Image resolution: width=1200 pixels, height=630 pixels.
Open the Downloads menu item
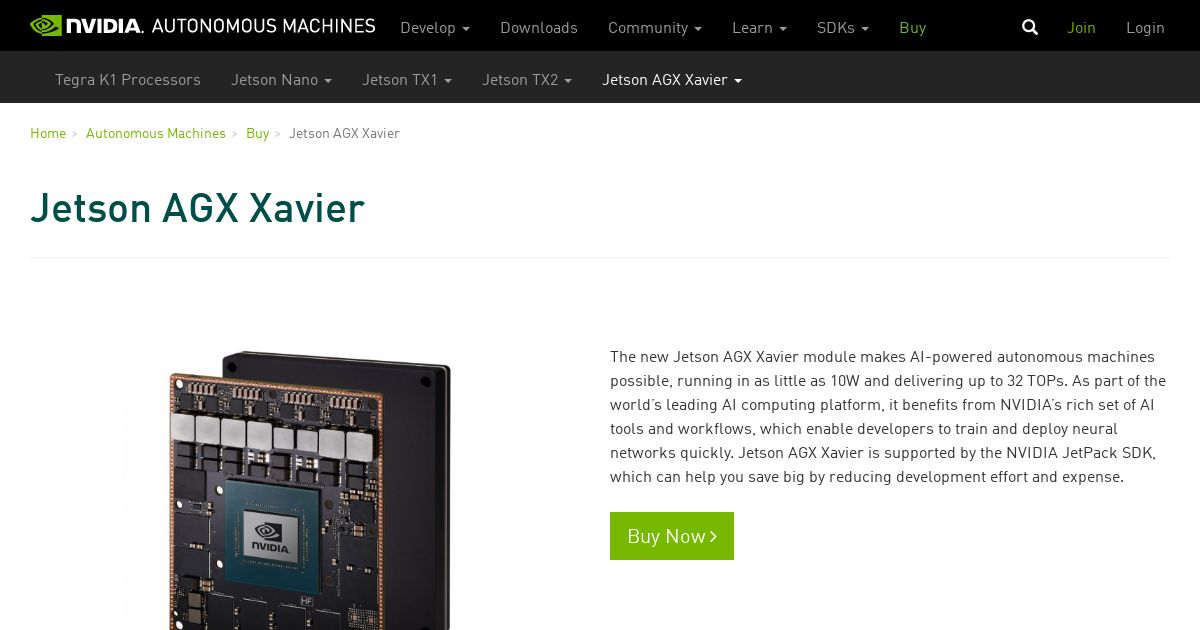tap(539, 27)
